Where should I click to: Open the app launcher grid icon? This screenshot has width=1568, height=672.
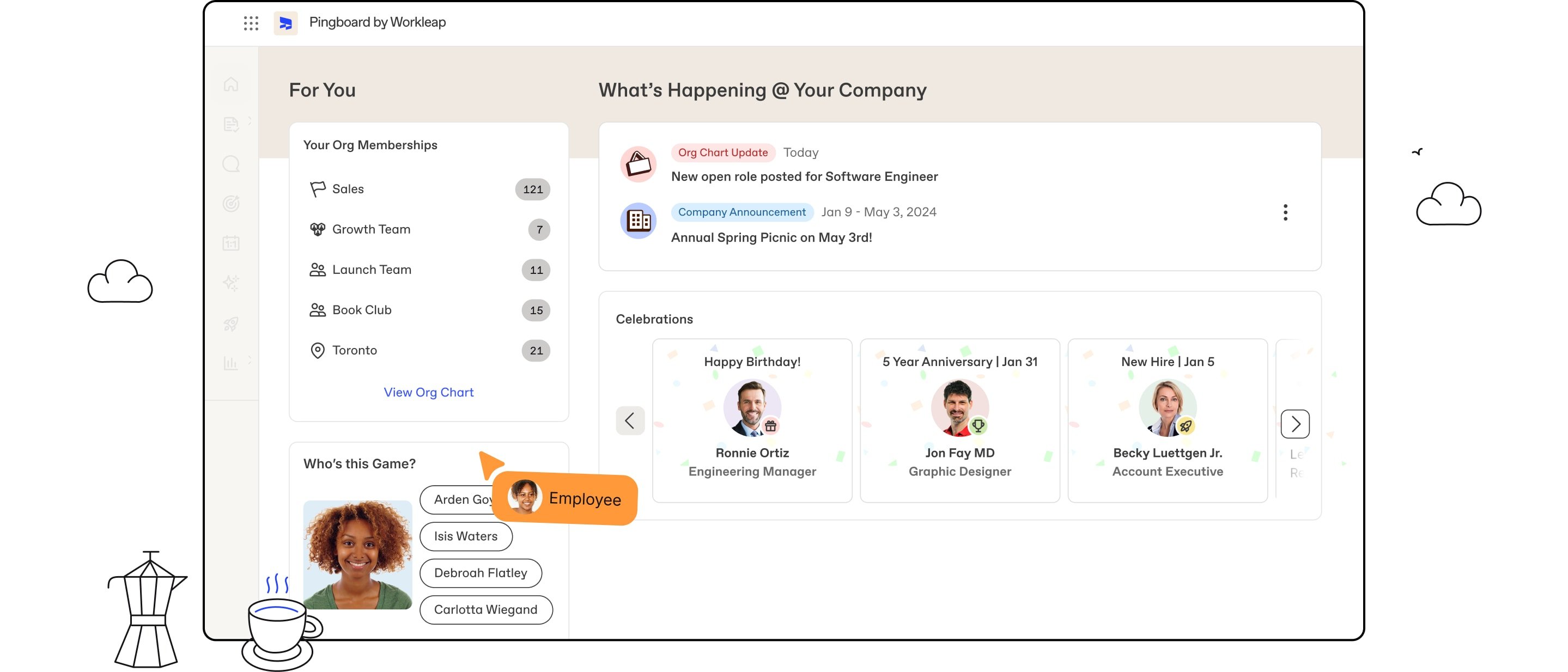click(x=251, y=23)
